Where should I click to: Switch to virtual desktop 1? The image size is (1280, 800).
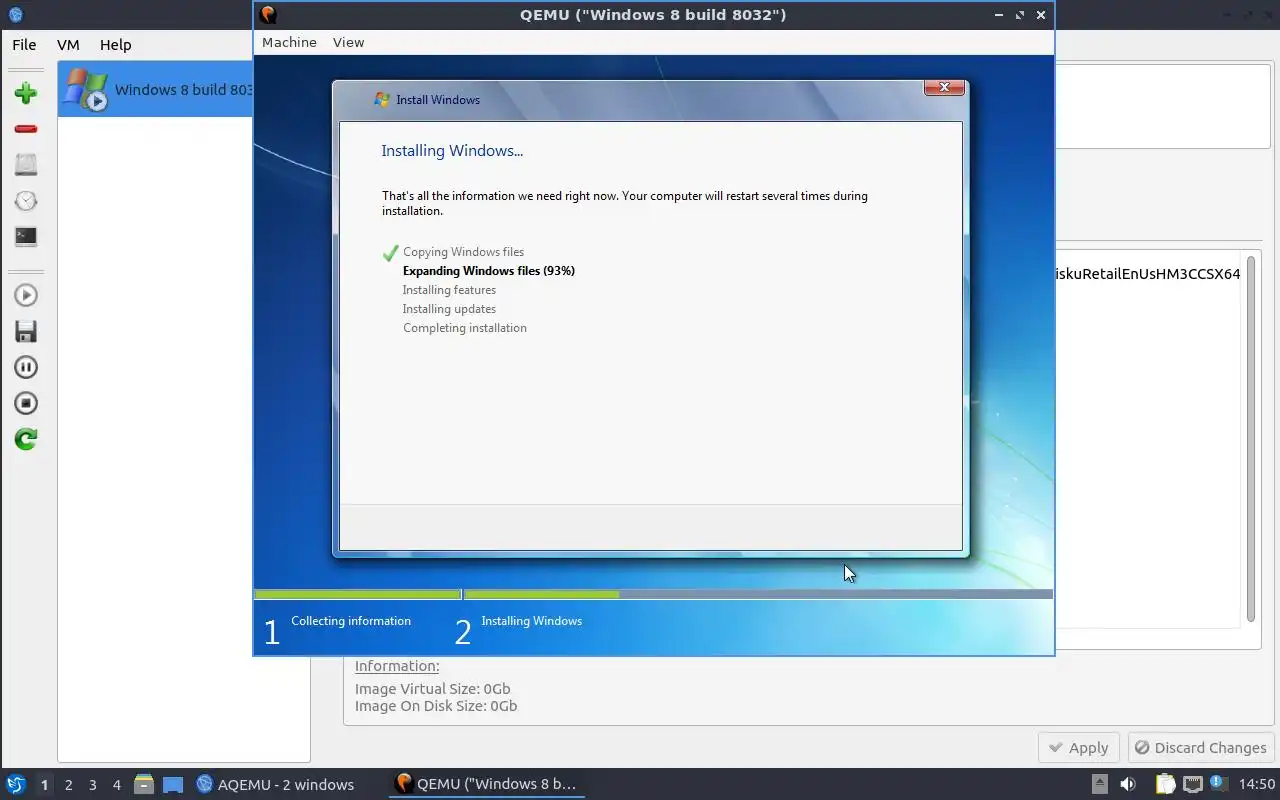[44, 785]
